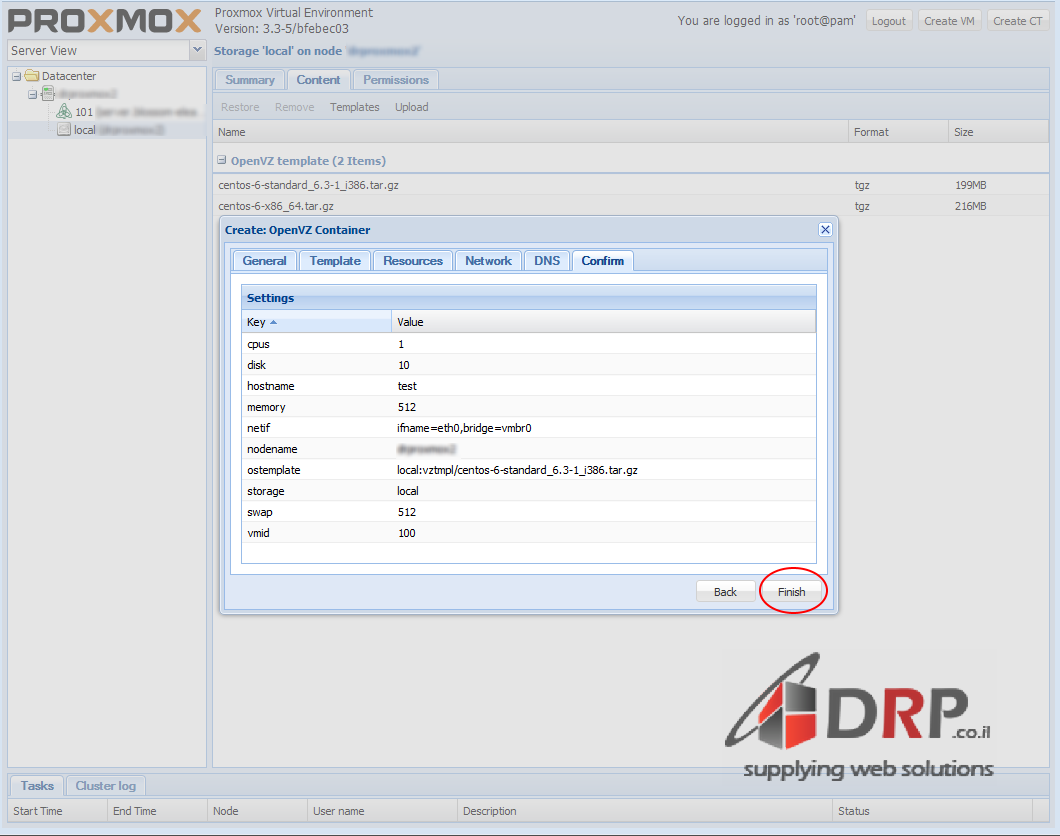Click the Proxmox logo
The height and width of the screenshot is (836, 1060).
[105, 20]
